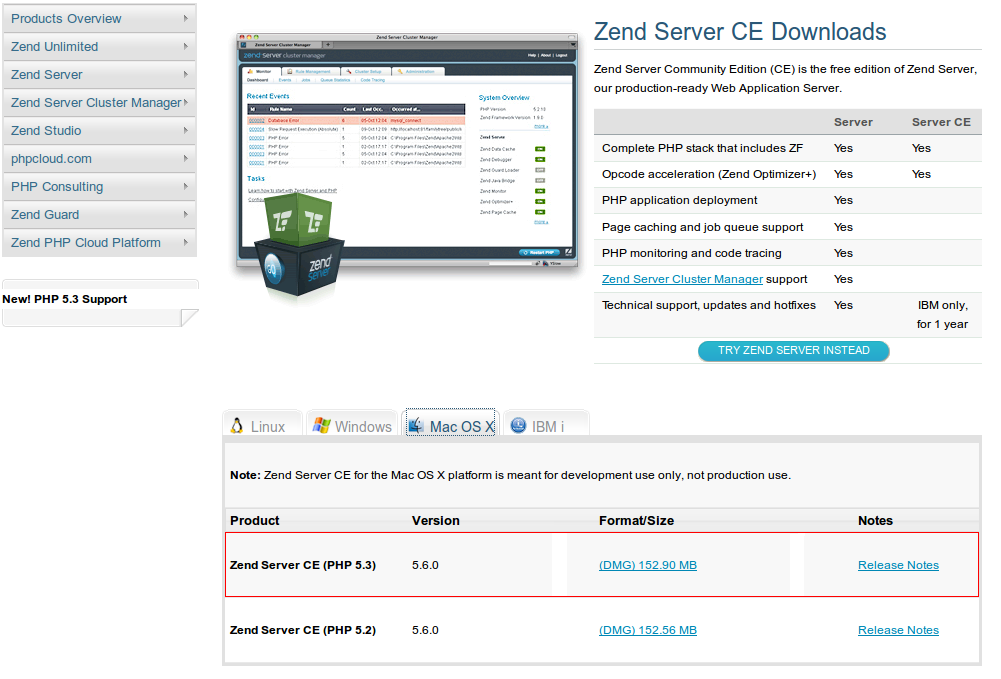The height and width of the screenshot is (679, 1001).
Task: Select Zend PHP Cloud Platform in the sidebar
Action: [85, 242]
